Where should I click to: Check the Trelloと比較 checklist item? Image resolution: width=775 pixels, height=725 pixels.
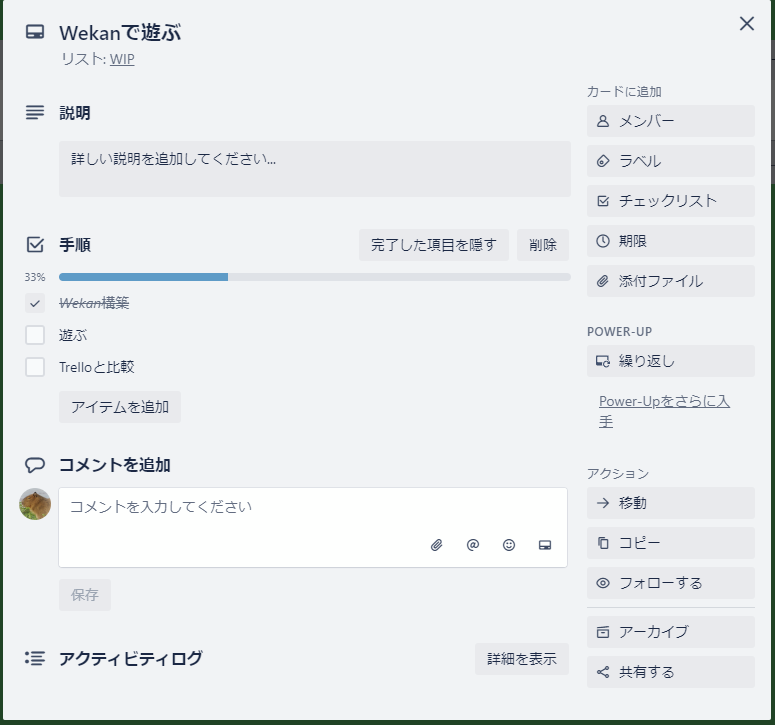pos(35,367)
